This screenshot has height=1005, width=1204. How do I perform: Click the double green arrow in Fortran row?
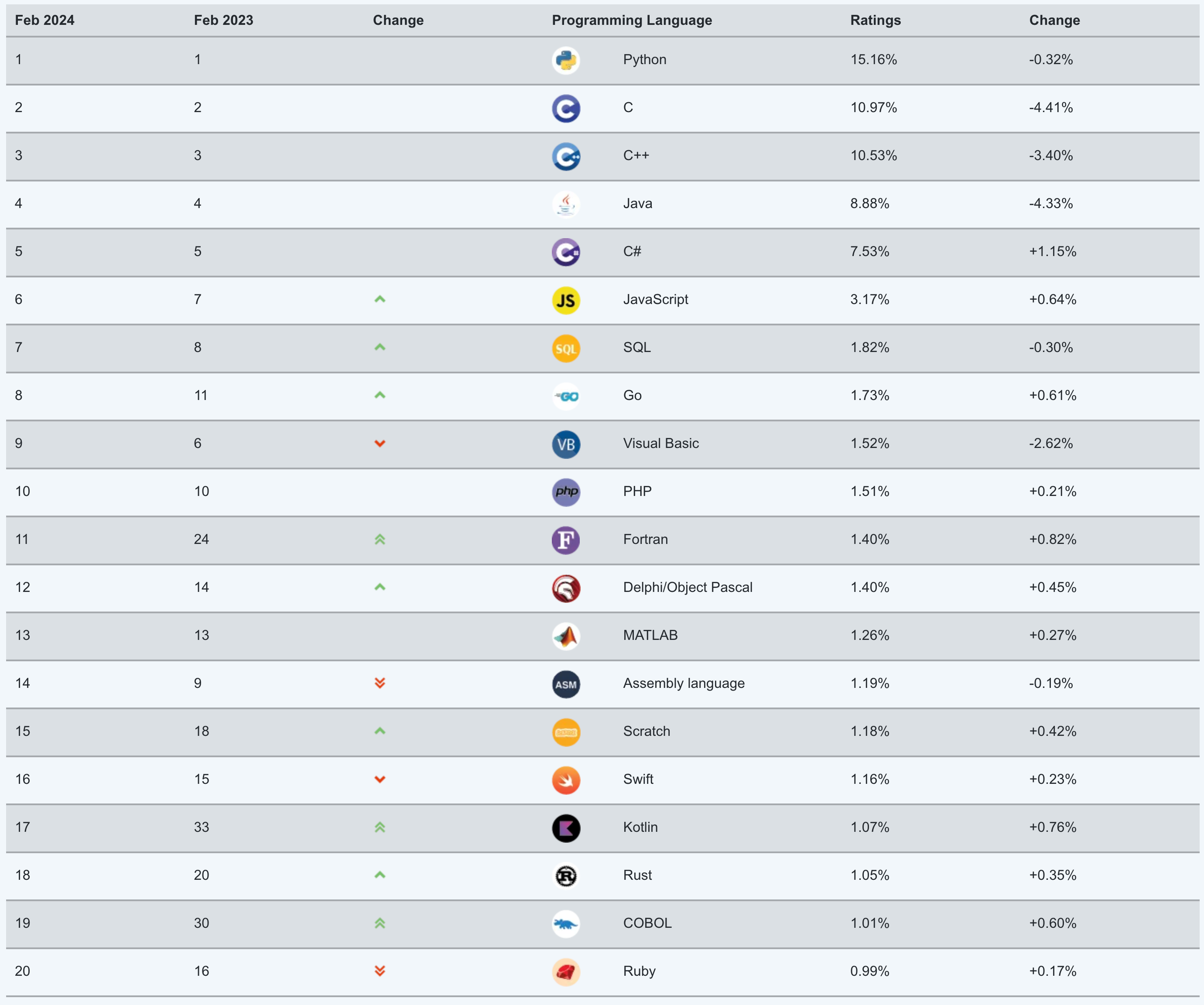(380, 539)
